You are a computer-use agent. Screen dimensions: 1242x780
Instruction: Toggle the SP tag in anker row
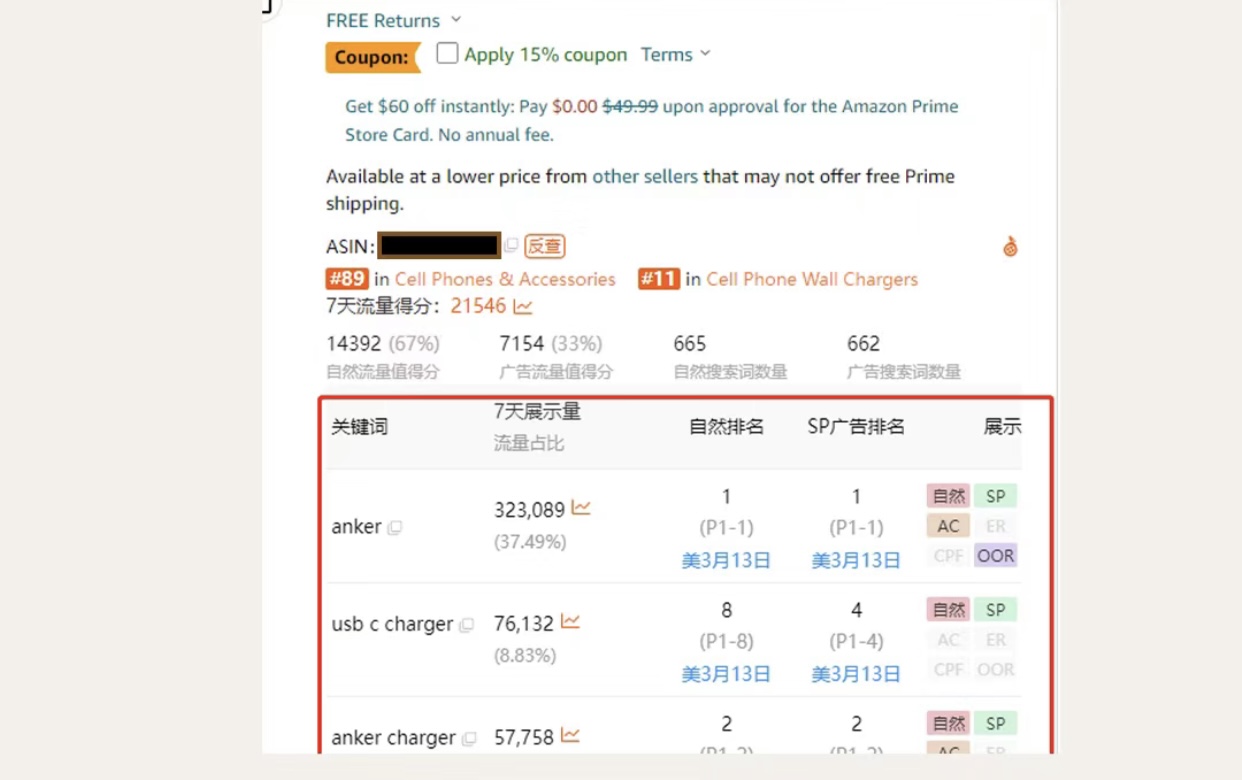click(996, 496)
